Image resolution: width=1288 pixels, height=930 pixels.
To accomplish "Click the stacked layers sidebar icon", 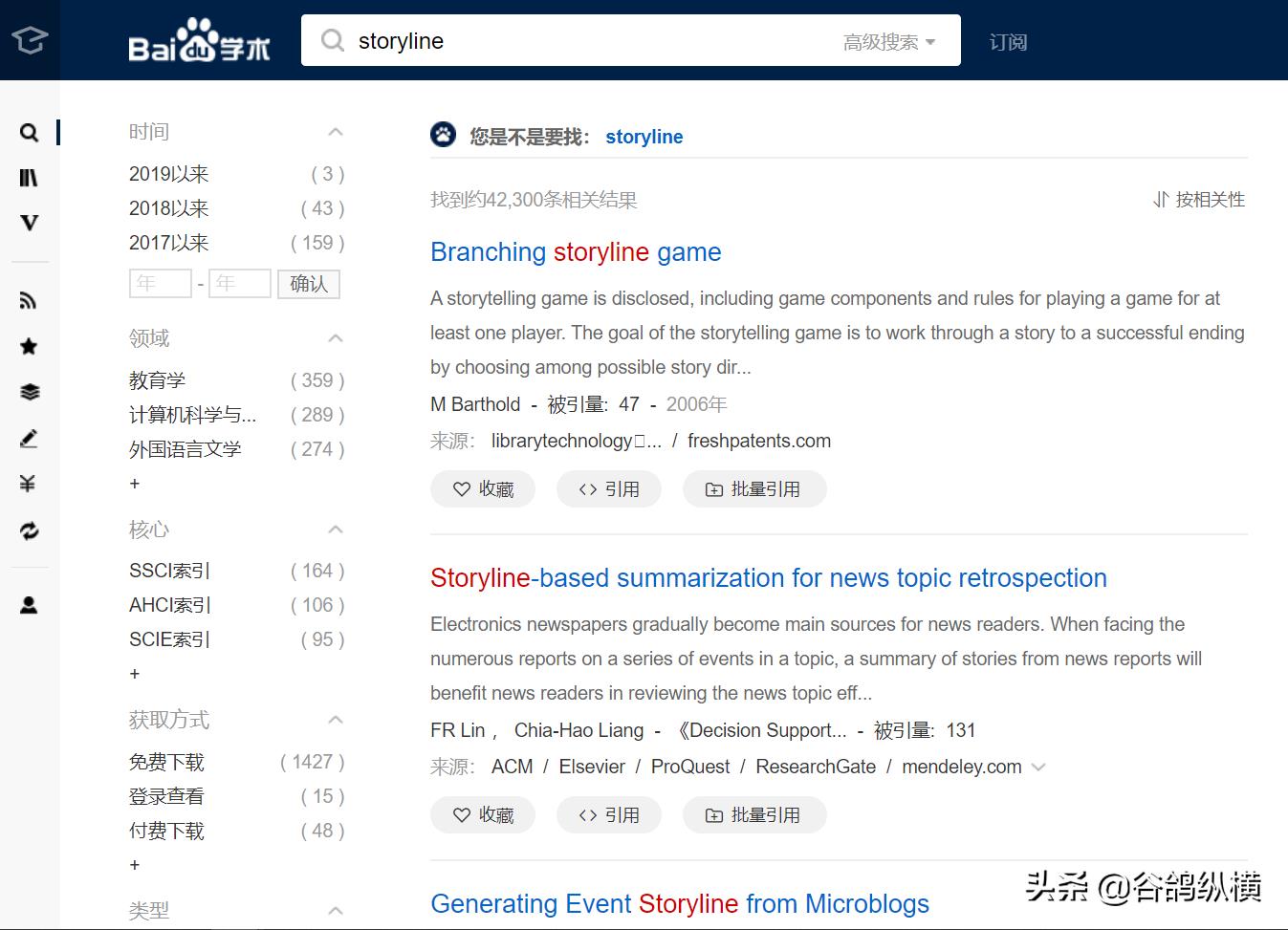I will coord(30,392).
